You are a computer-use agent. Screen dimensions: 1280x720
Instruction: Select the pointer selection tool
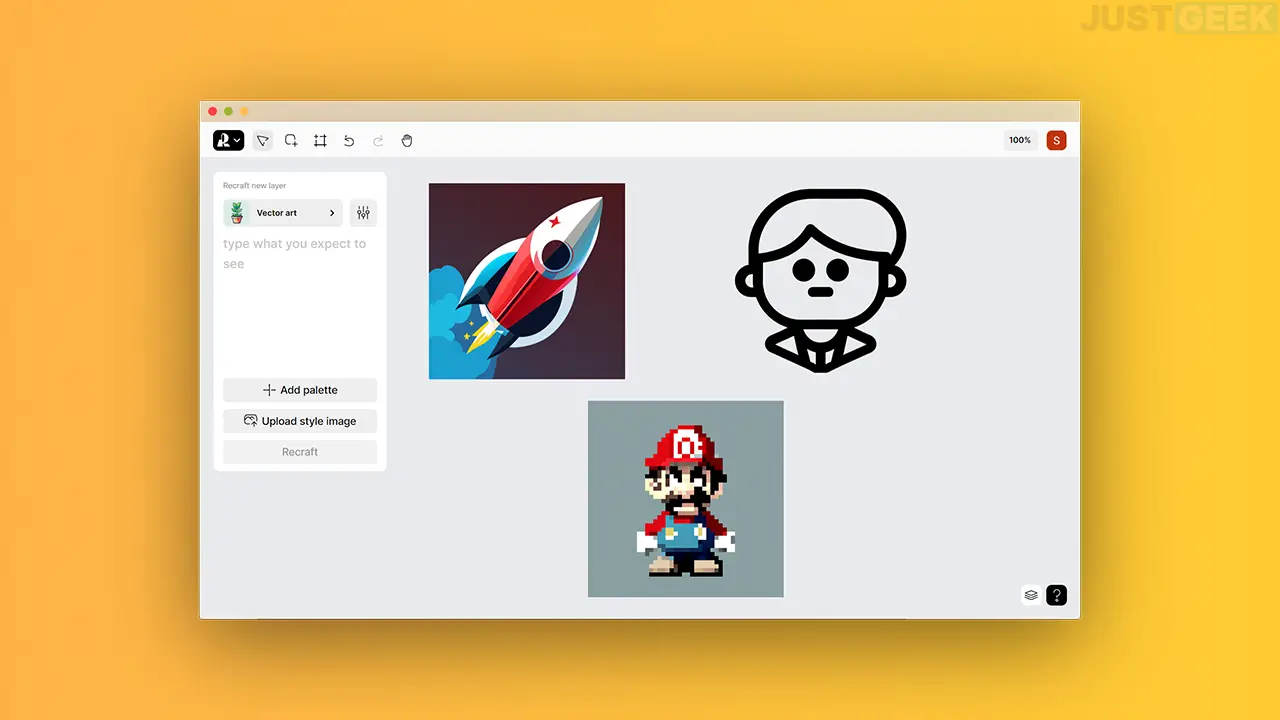pyautogui.click(x=262, y=141)
